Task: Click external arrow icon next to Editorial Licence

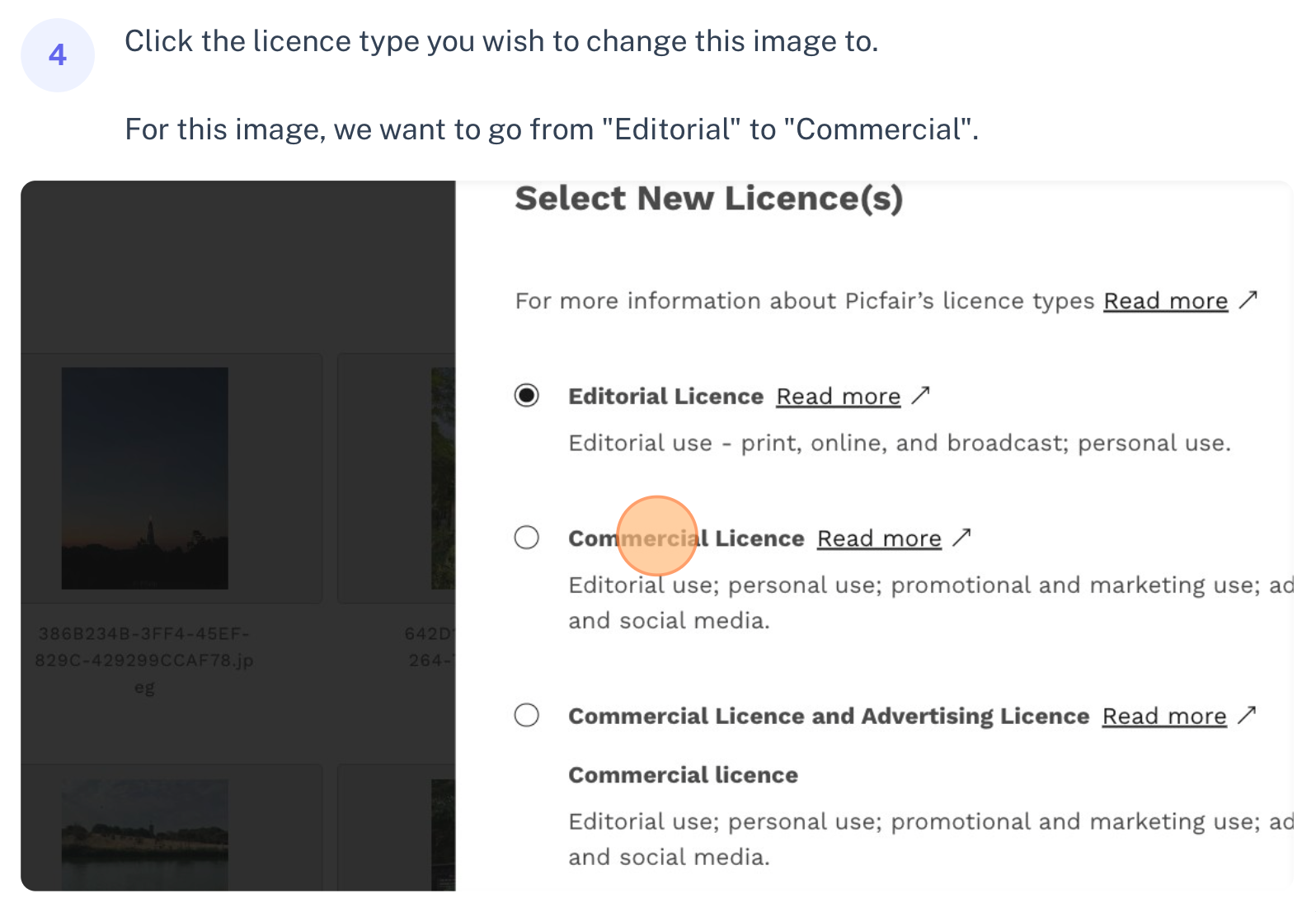Action: click(921, 396)
